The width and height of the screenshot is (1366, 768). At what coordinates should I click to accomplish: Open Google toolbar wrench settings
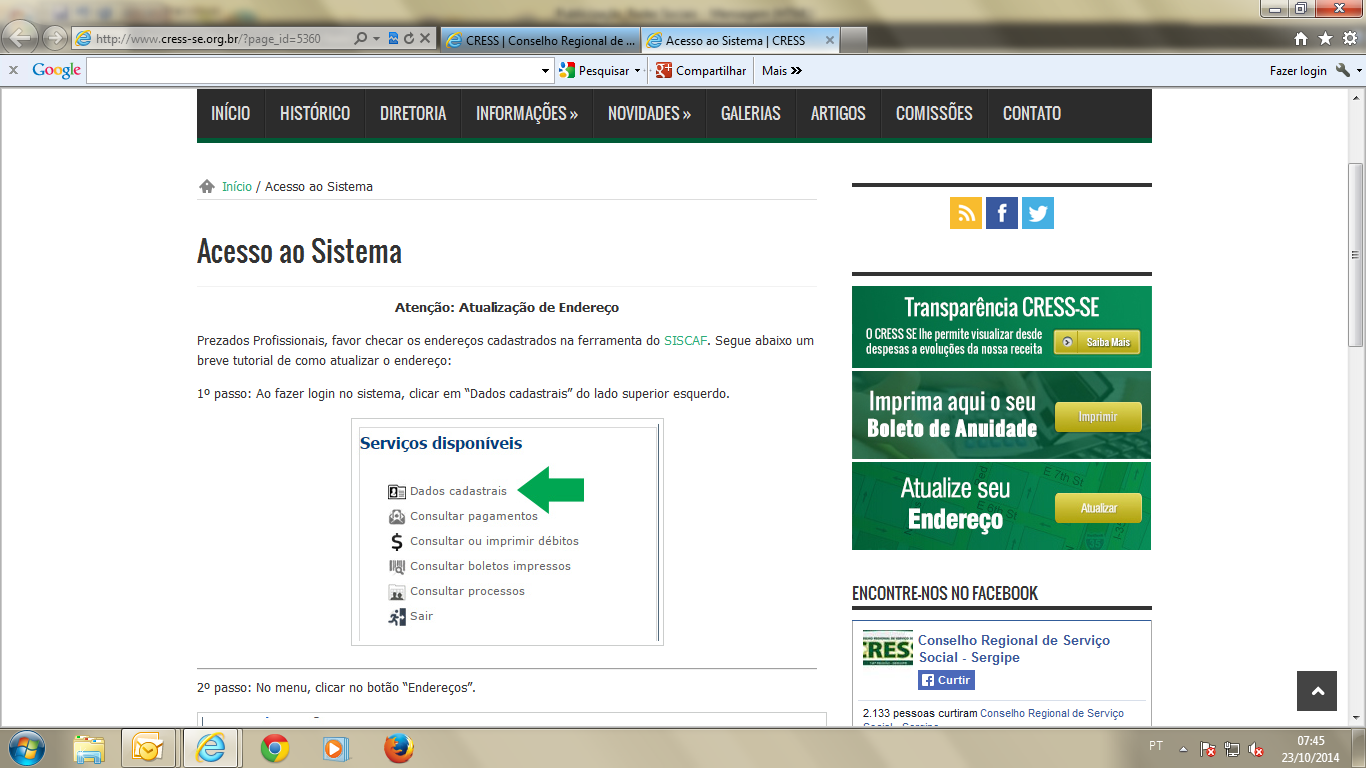pos(1342,70)
